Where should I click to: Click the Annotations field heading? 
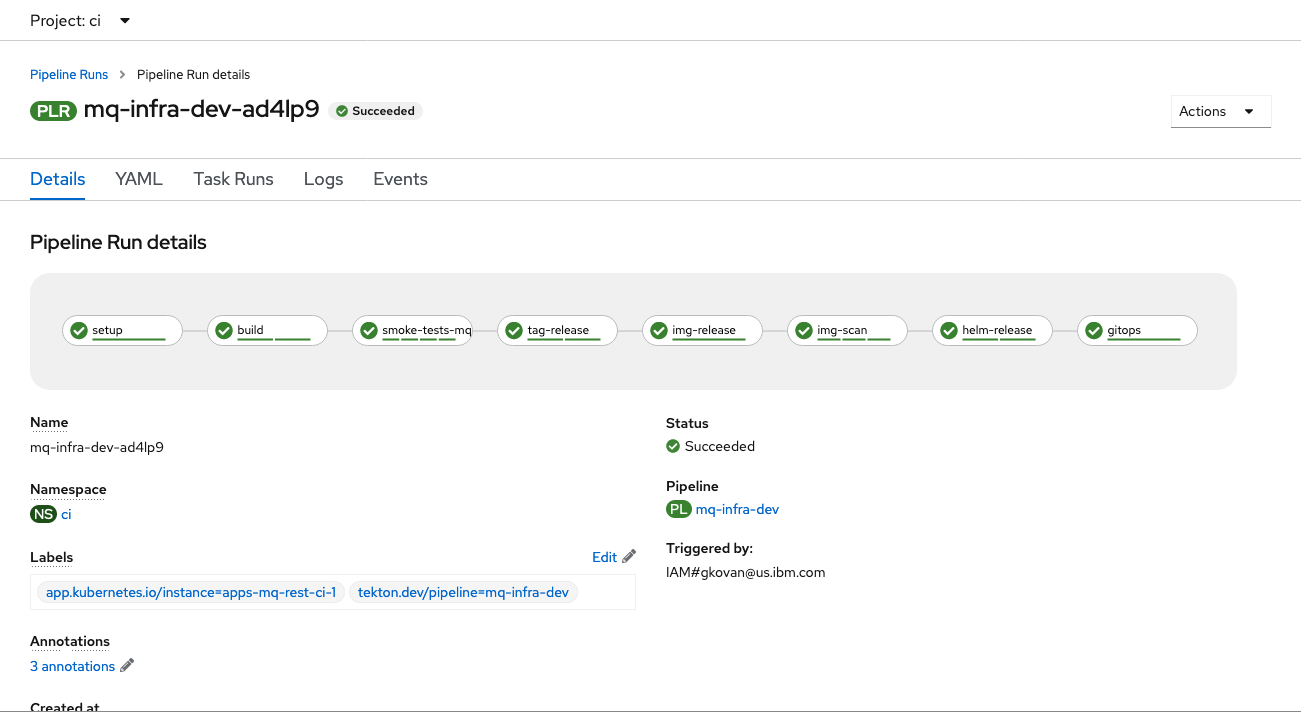(70, 641)
